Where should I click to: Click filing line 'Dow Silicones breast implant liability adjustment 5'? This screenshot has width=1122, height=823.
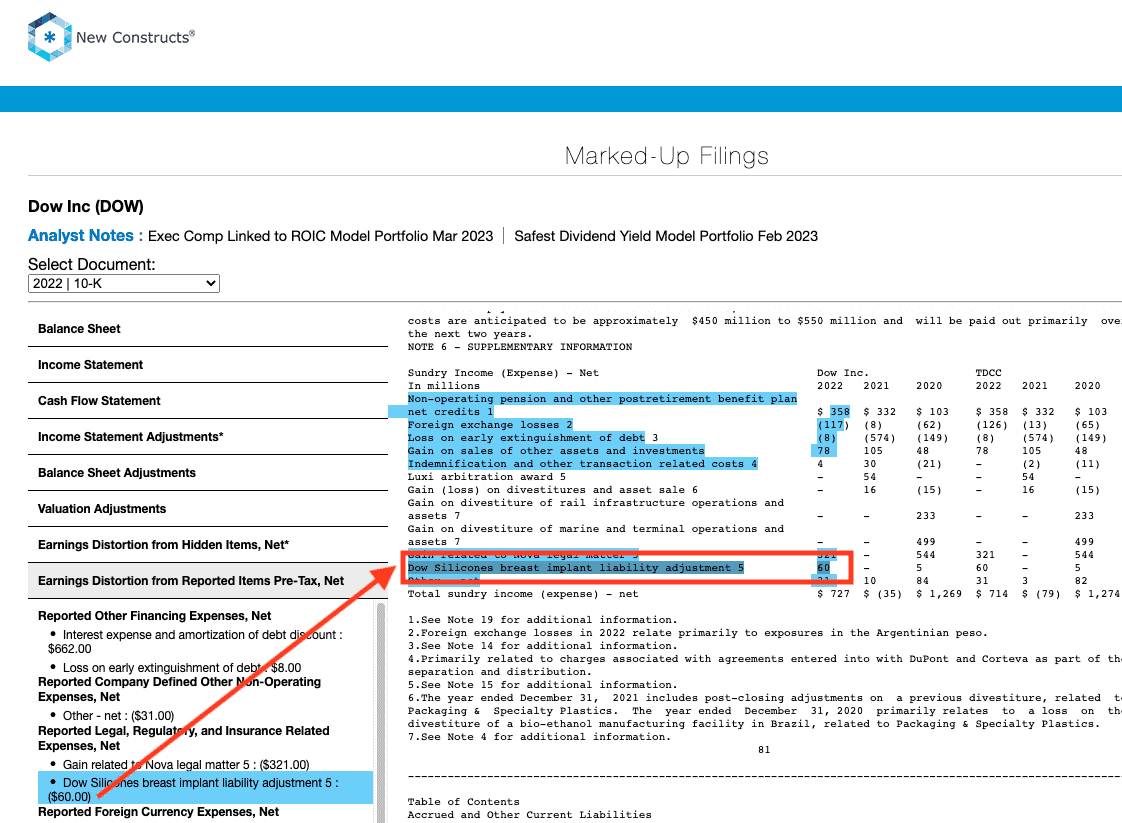575,568
